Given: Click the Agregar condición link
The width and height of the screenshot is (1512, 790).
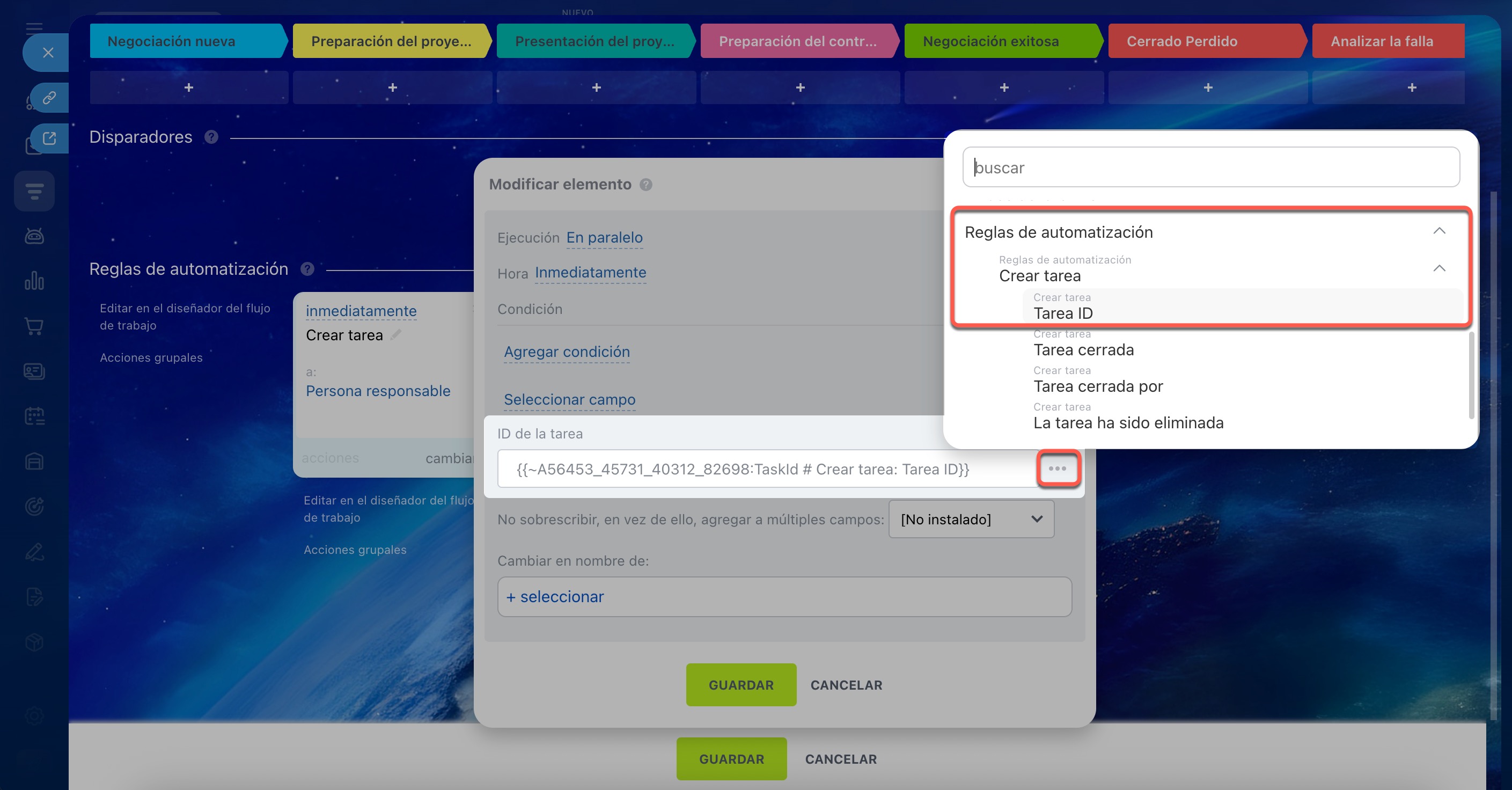Looking at the screenshot, I should 567,352.
